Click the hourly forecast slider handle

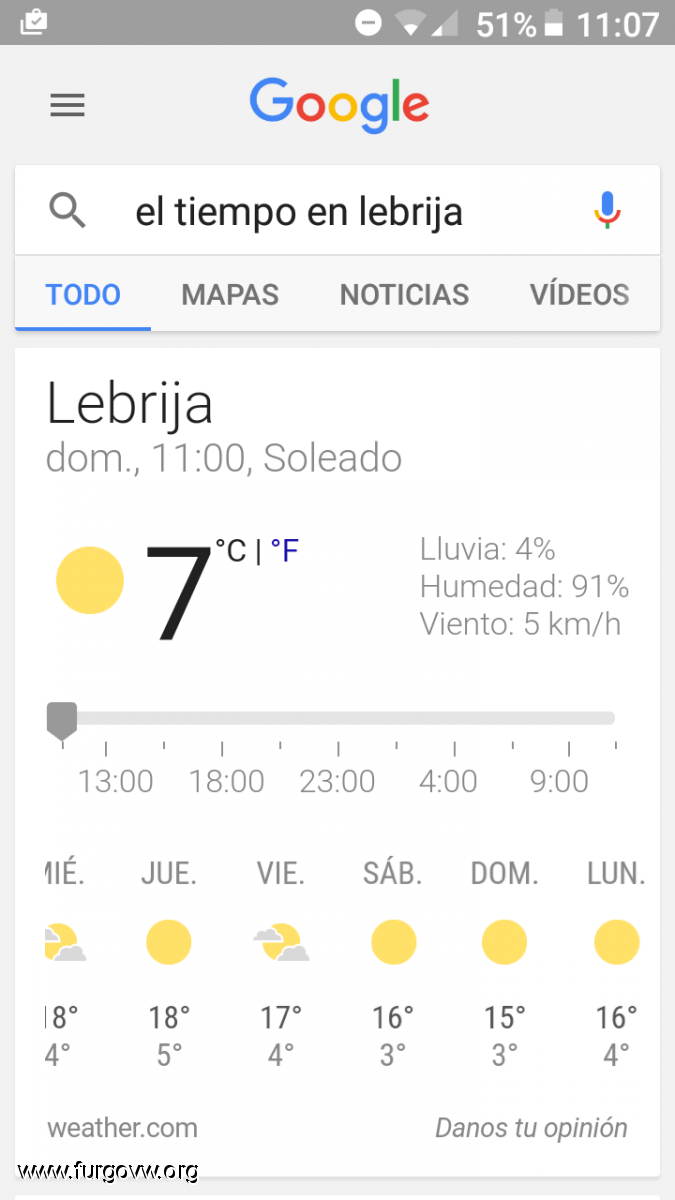click(x=62, y=719)
